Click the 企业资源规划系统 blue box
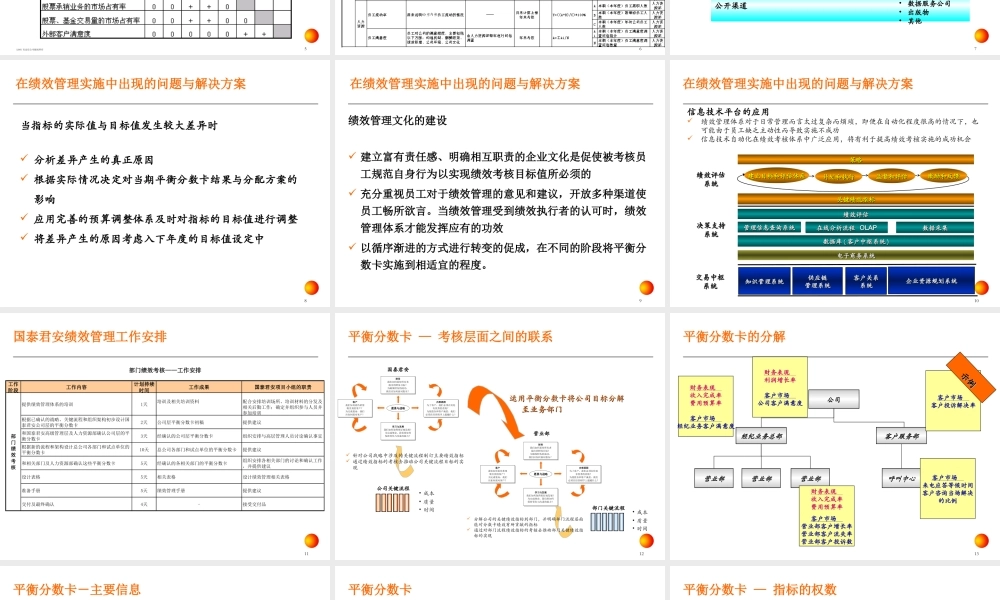Screen dimensions: 1000x600 click(x=931, y=281)
